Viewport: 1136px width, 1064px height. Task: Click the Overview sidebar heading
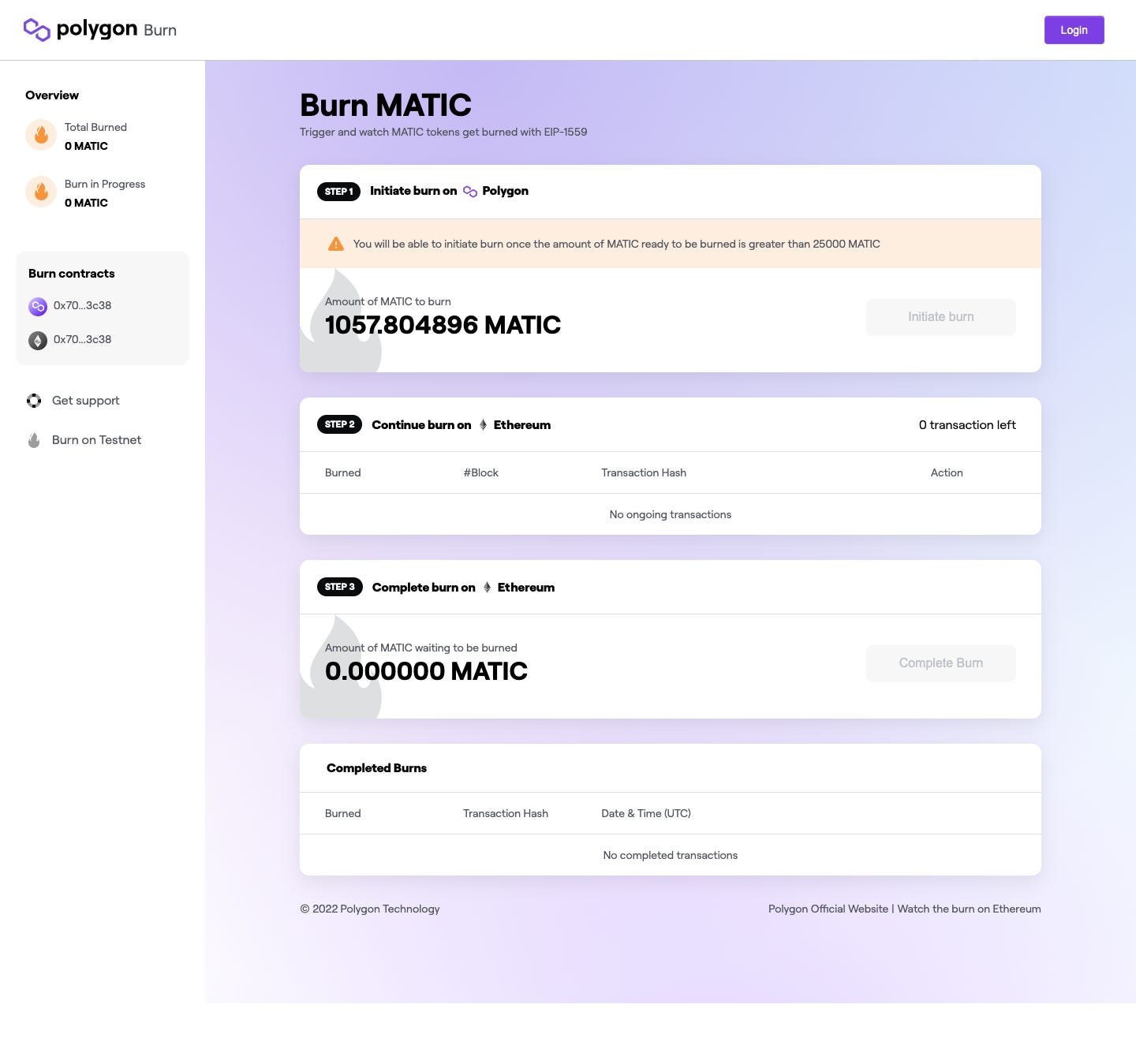[52, 95]
